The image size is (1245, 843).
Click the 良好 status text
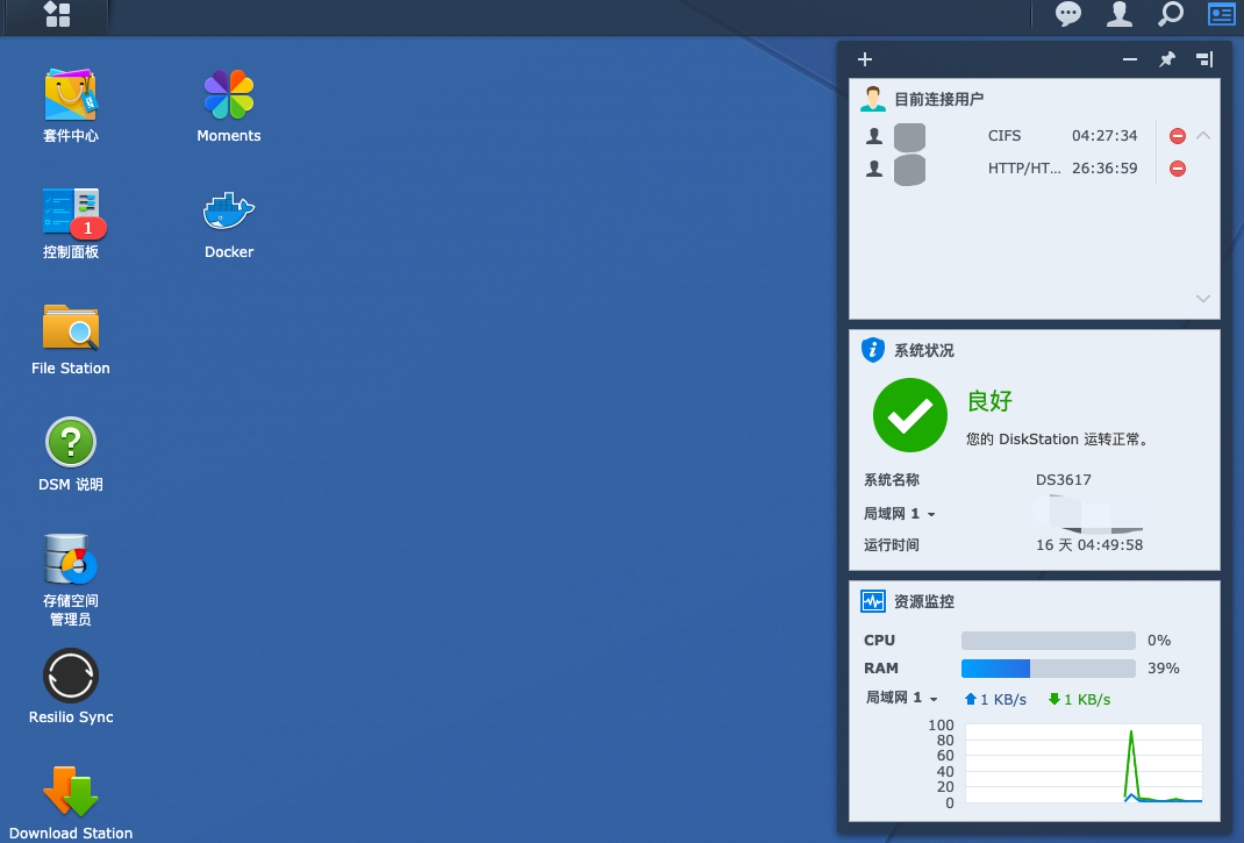[990, 401]
